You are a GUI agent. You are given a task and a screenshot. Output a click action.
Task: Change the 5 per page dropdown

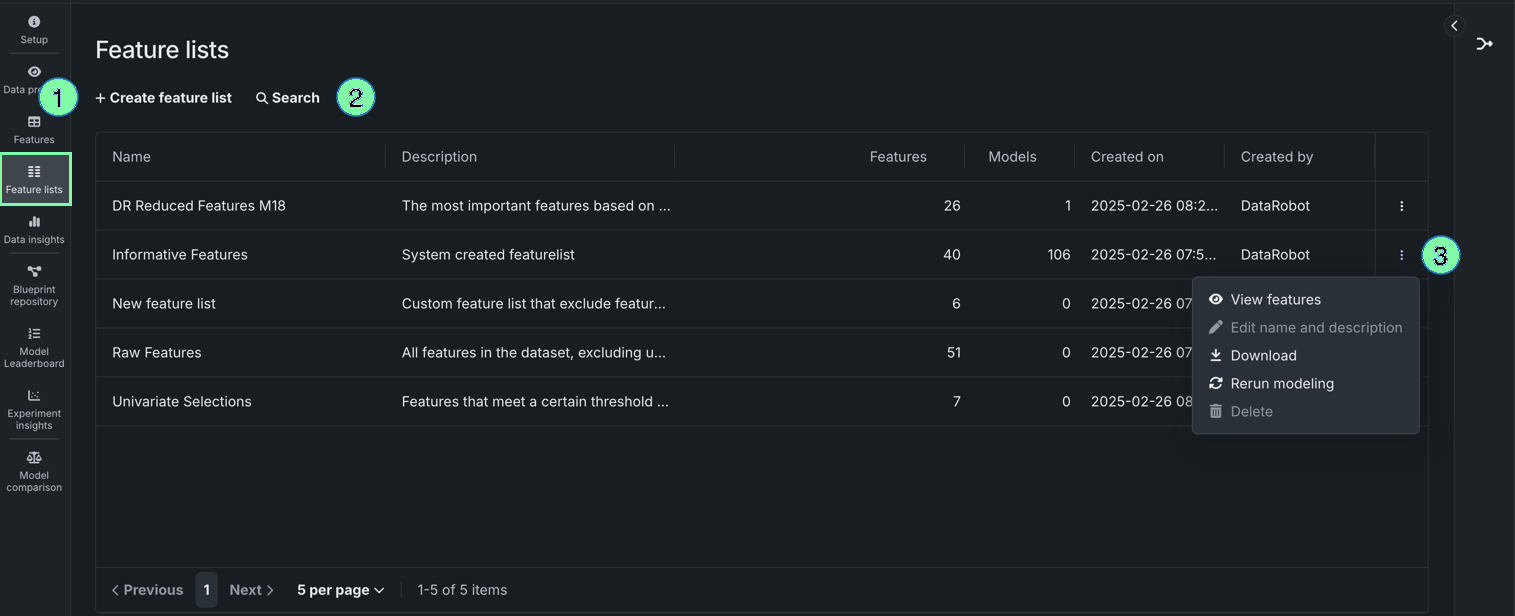point(340,590)
